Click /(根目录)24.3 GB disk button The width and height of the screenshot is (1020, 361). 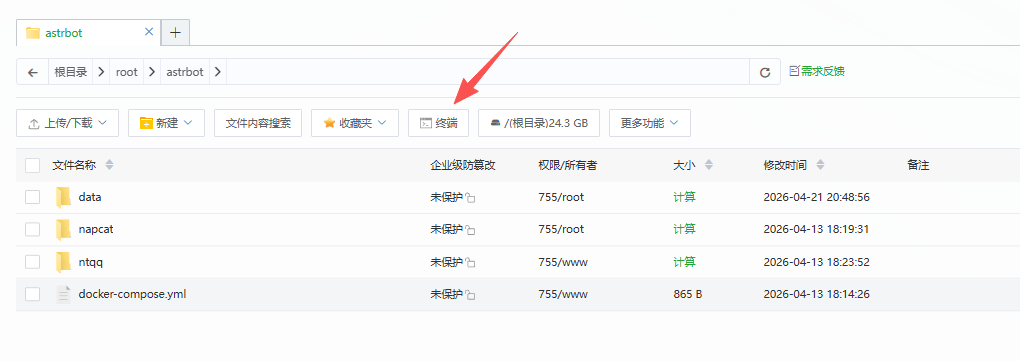pyautogui.click(x=539, y=123)
